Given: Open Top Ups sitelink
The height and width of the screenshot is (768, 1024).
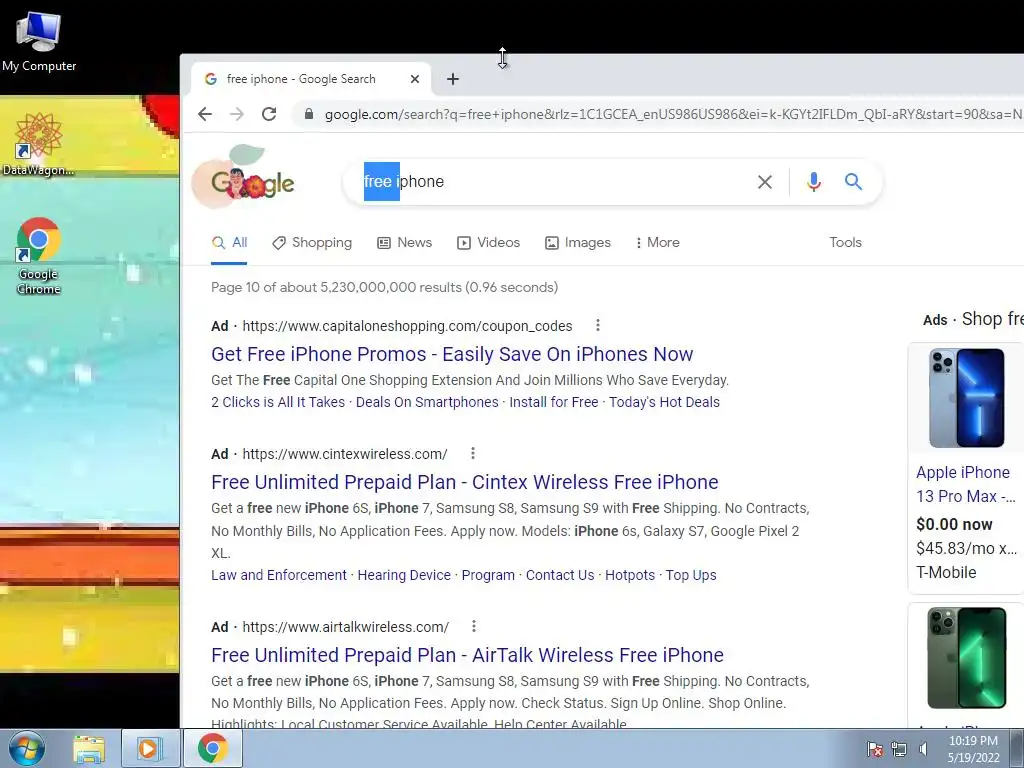Looking at the screenshot, I should pos(691,575).
